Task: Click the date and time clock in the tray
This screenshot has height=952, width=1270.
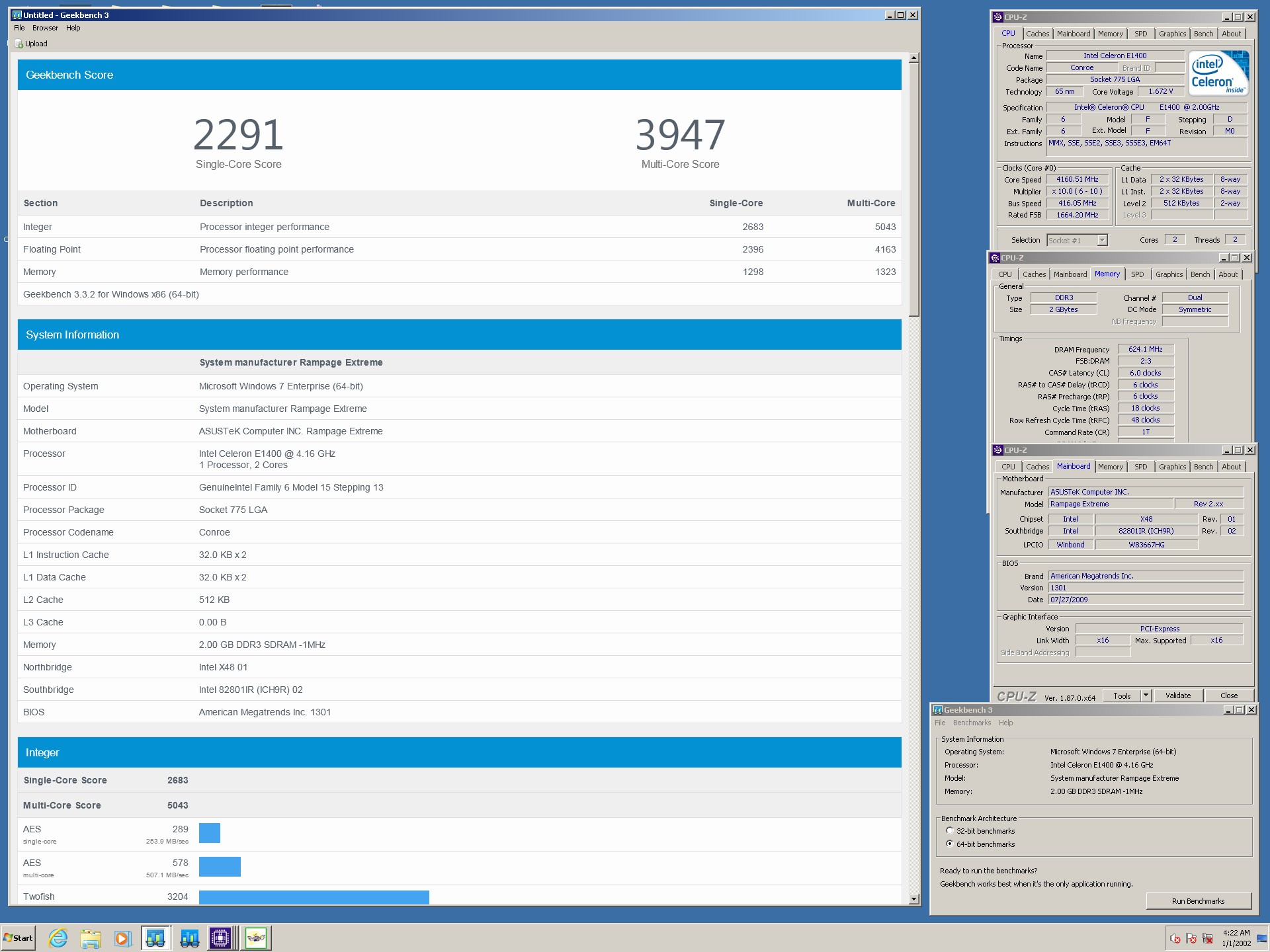Action: pyautogui.click(x=1236, y=938)
